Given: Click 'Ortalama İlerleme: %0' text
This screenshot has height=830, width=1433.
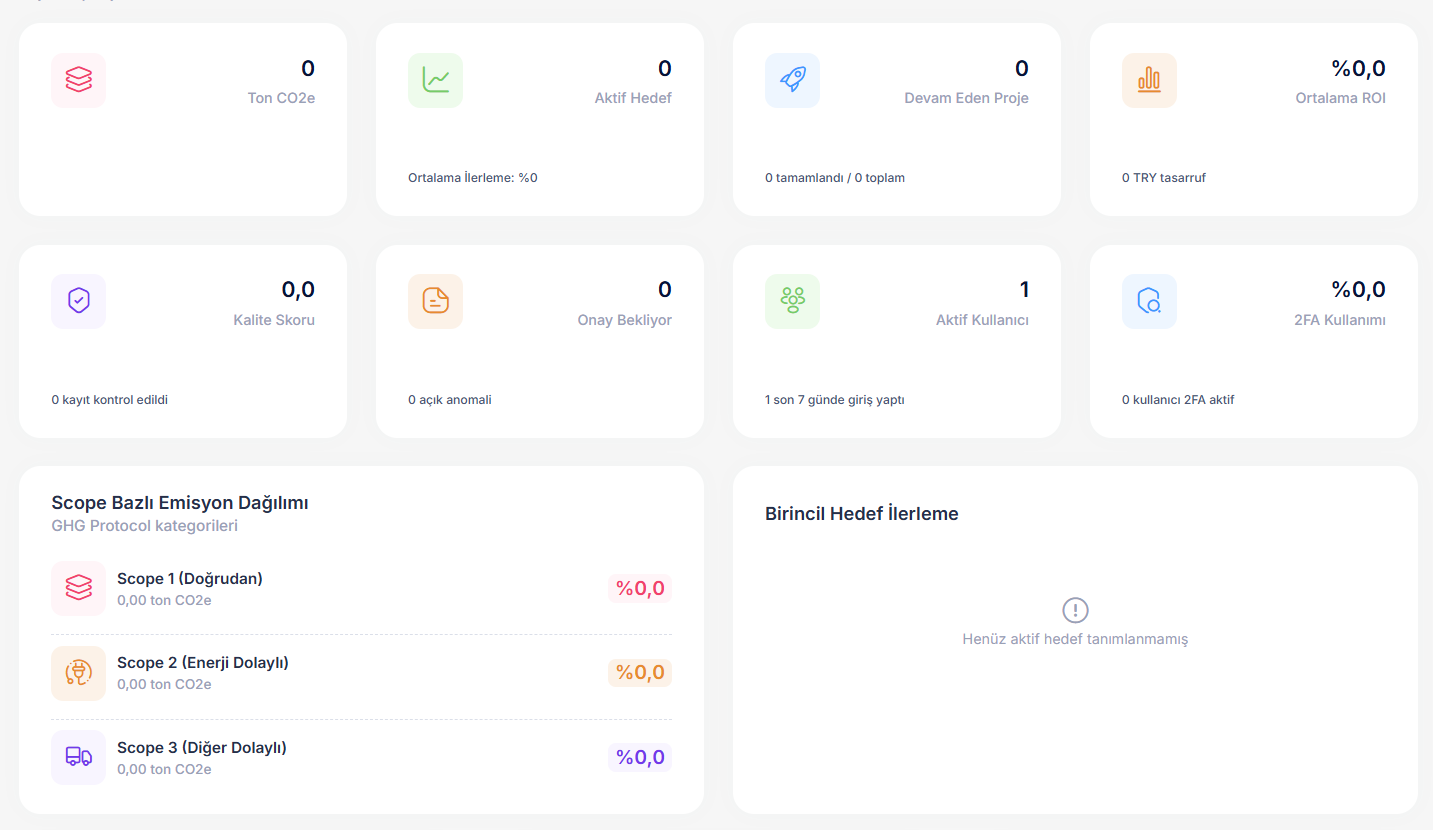Looking at the screenshot, I should (473, 178).
